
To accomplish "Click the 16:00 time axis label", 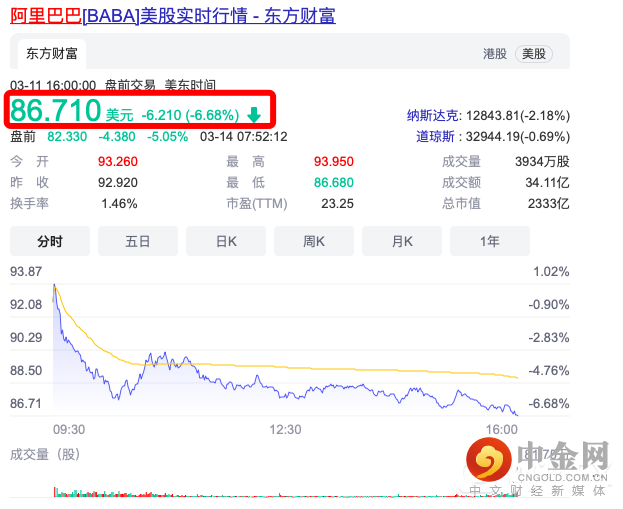I will 502,430.
